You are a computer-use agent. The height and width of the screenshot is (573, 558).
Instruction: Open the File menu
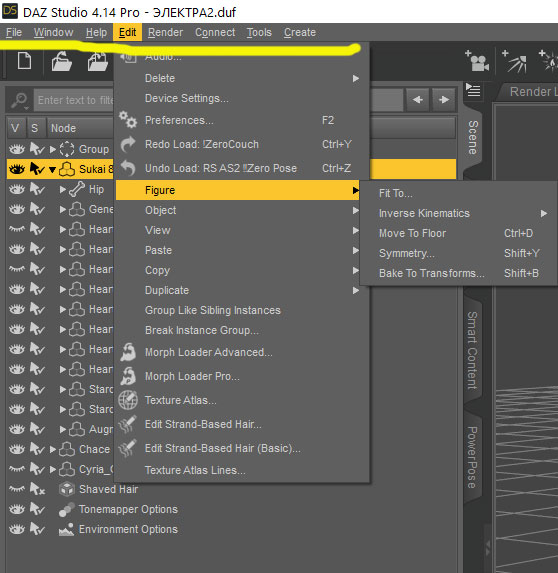tap(14, 32)
